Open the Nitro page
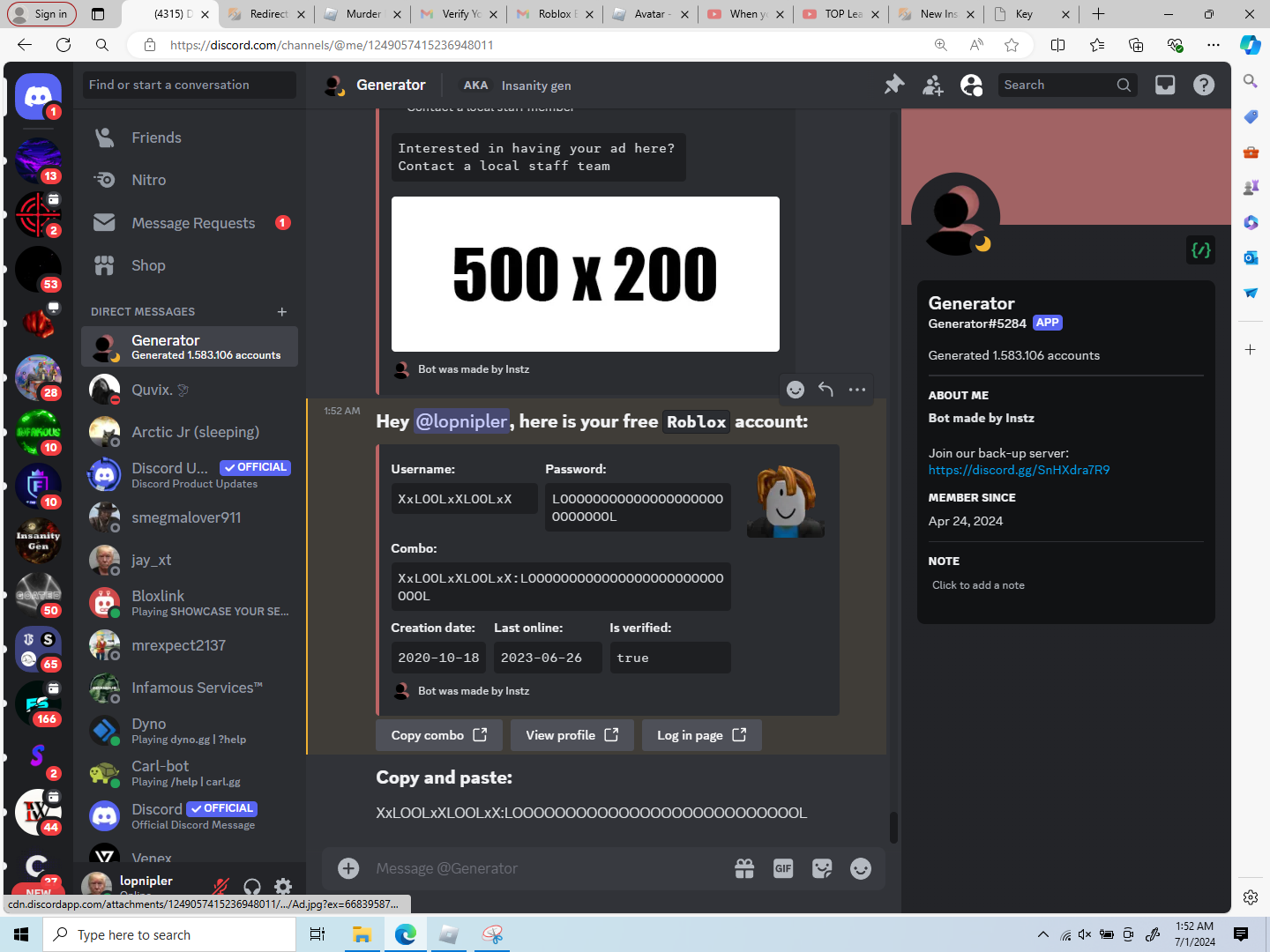Image resolution: width=1270 pixels, height=952 pixels. (190, 180)
